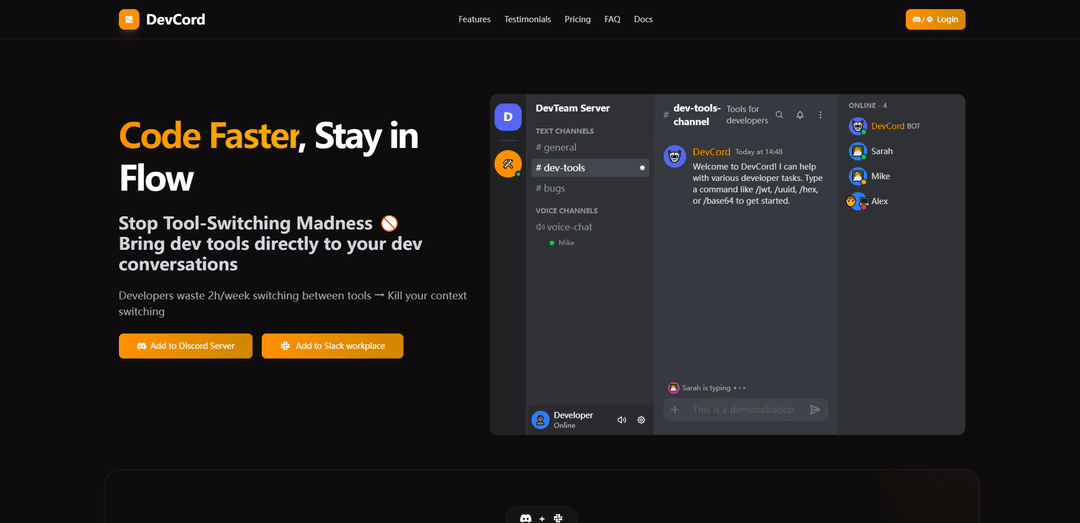Click the ONLINE - 4 heading
Image resolution: width=1080 pixels, height=523 pixels.
868,105
